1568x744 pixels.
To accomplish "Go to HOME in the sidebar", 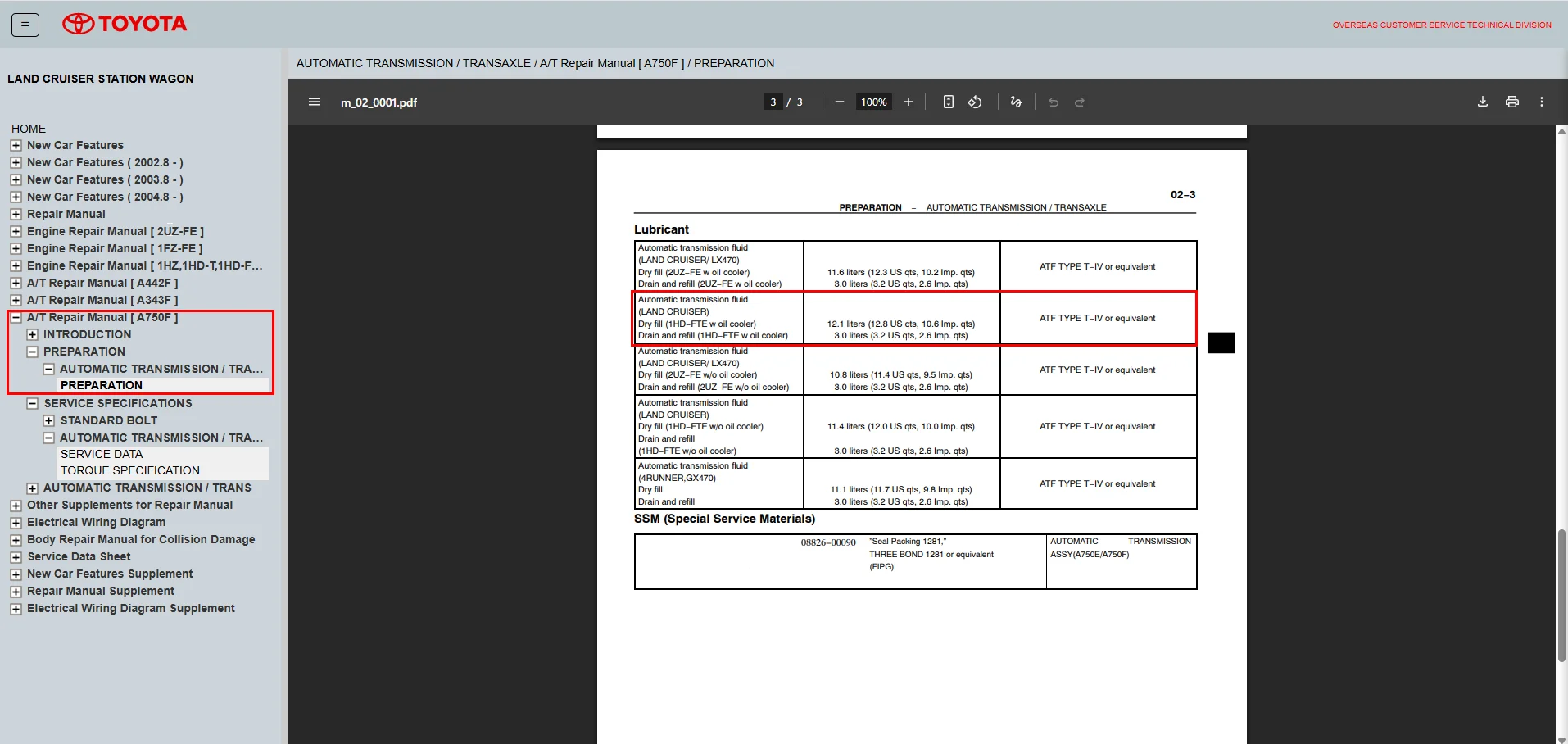I will coord(29,129).
